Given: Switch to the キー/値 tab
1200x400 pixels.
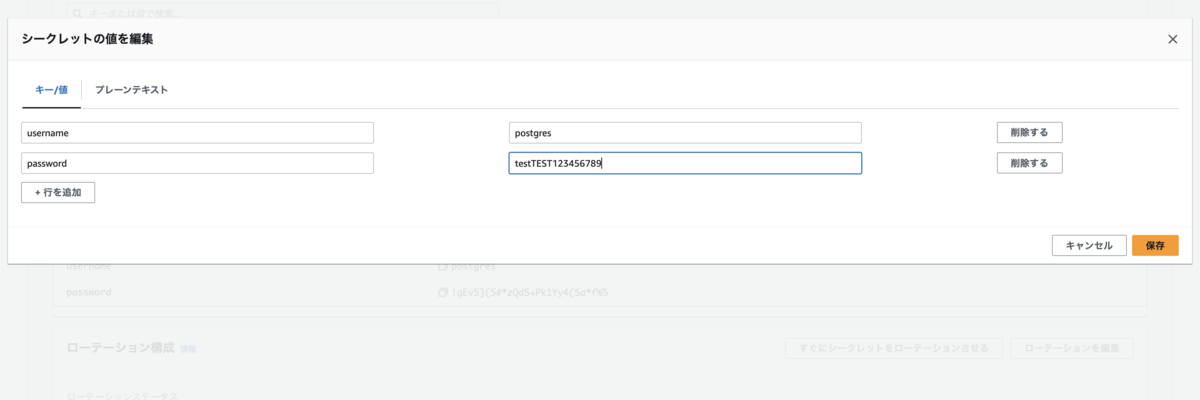Looking at the screenshot, I should coord(50,90).
